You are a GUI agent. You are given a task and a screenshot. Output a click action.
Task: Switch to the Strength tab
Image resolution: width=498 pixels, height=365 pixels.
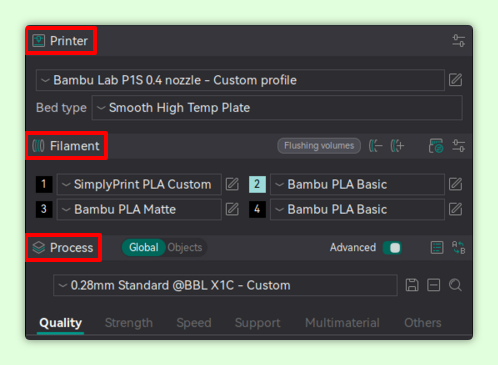click(129, 323)
